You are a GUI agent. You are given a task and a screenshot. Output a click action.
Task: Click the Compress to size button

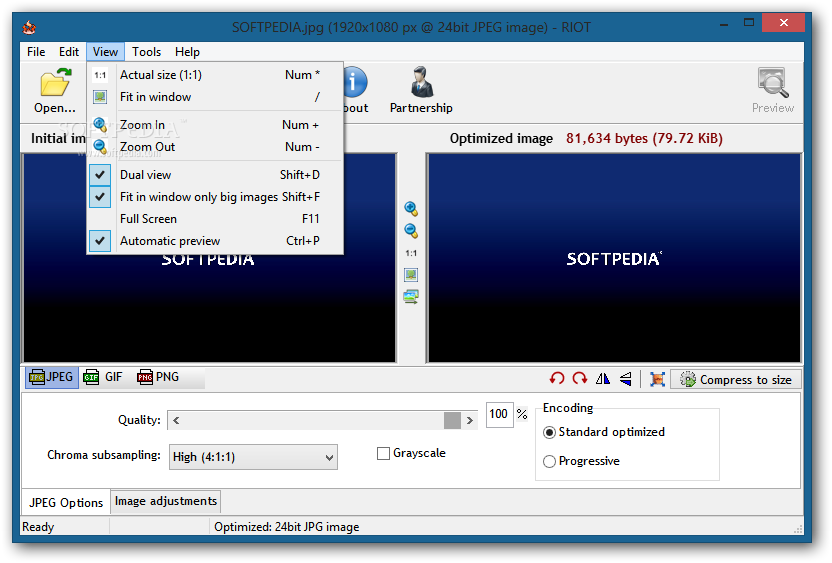point(736,379)
